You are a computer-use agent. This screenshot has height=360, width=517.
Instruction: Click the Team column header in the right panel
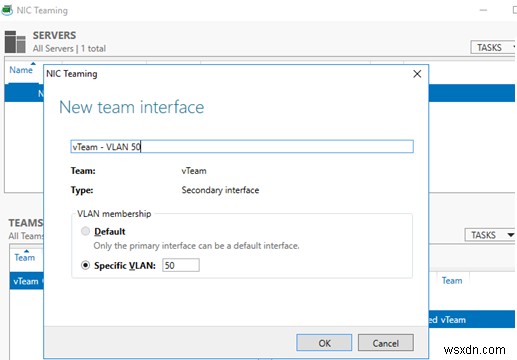coord(452,281)
